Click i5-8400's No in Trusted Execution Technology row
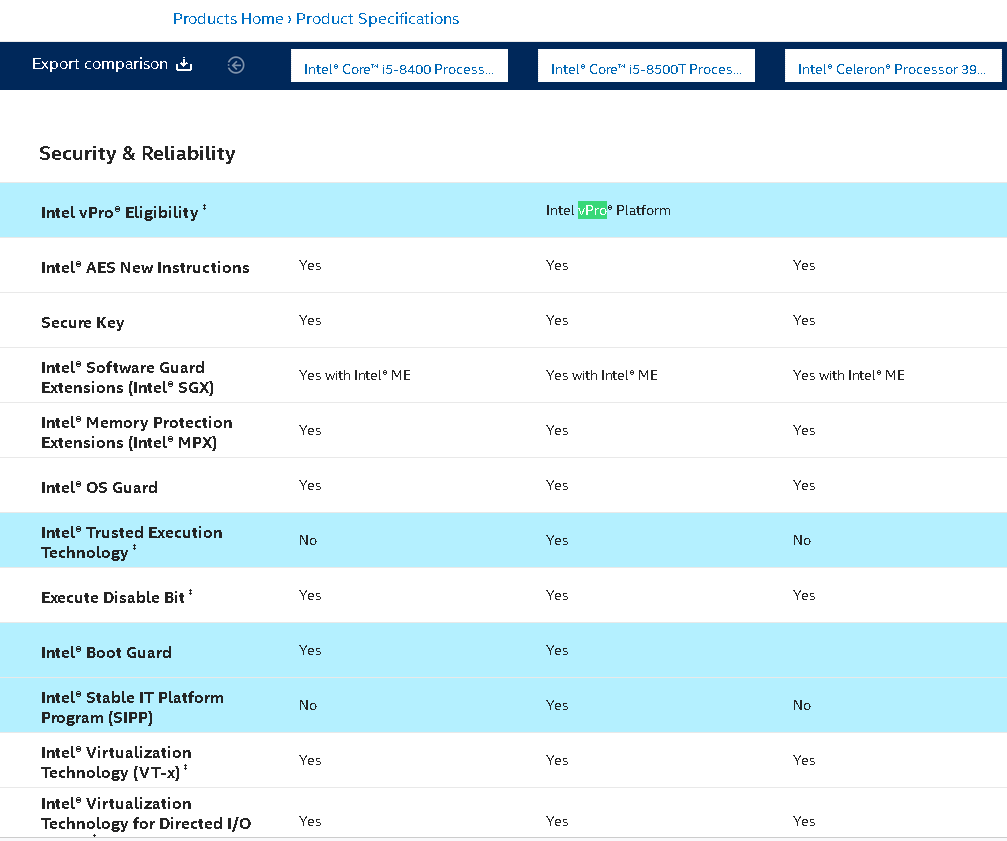 click(x=308, y=541)
